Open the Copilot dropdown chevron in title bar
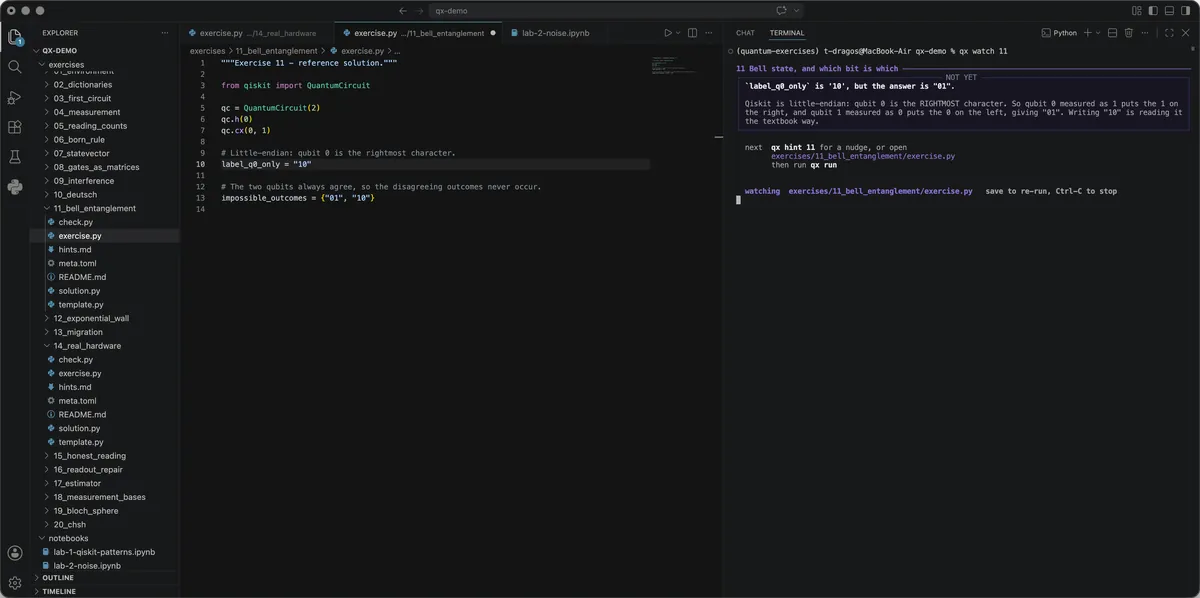Viewport: 1200px width, 598px height. [x=797, y=10]
